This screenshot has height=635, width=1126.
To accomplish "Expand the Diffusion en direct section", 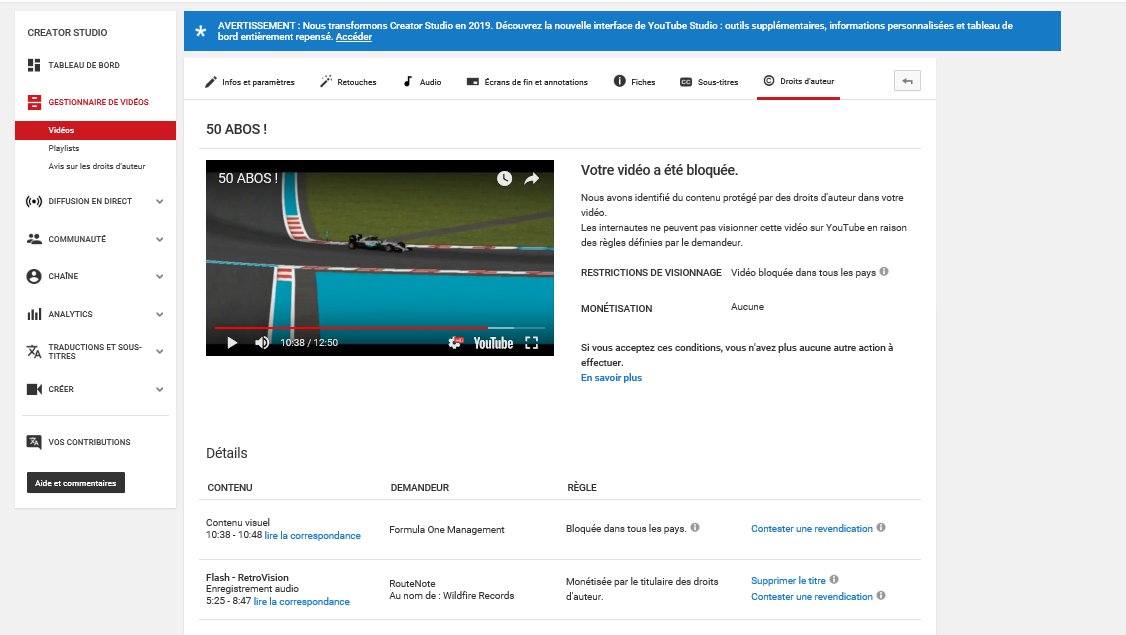I will [x=159, y=202].
